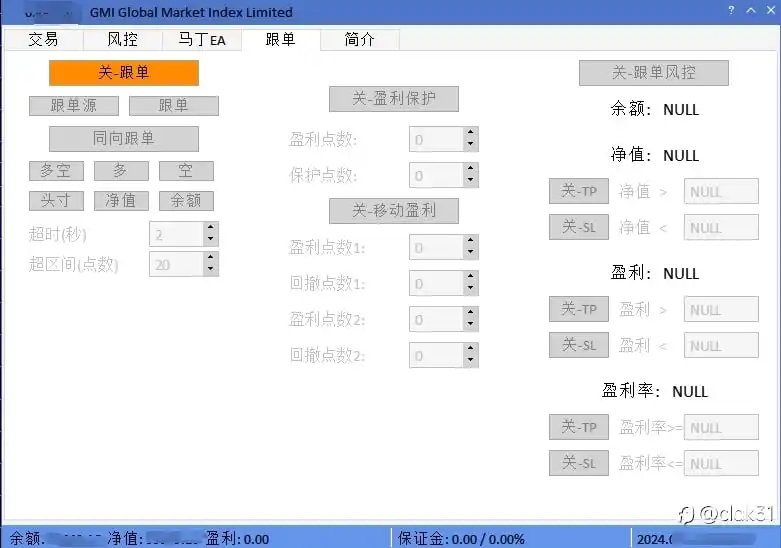Increase the 超时(秒) value with up arrow
This screenshot has width=781, height=548.
point(211,228)
